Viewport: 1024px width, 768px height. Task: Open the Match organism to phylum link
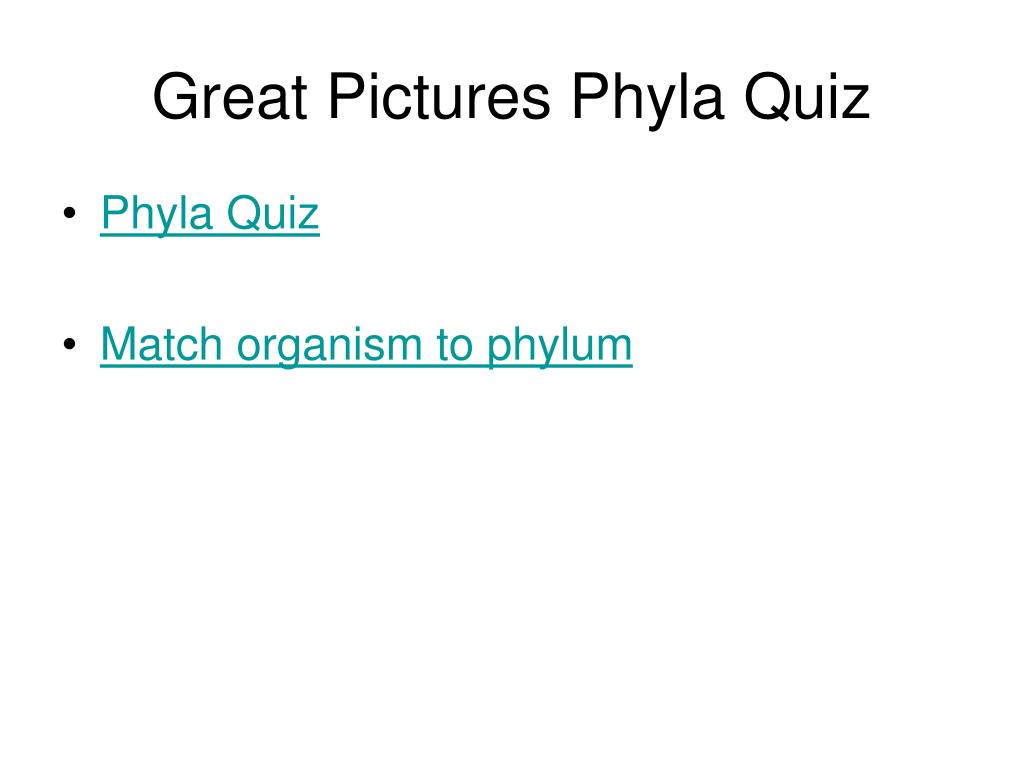(366, 345)
